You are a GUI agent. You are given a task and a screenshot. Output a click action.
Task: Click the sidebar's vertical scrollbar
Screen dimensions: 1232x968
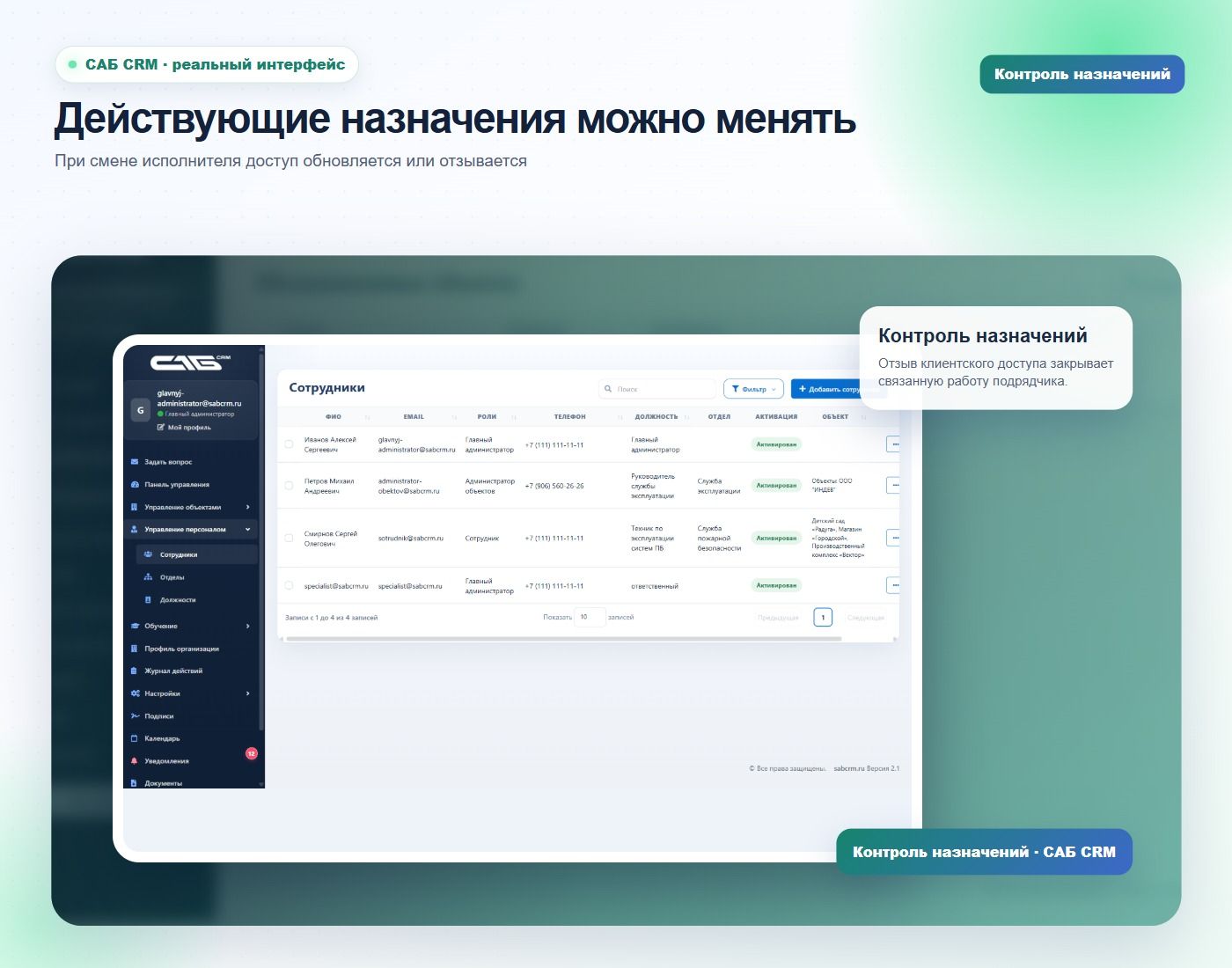point(261,541)
